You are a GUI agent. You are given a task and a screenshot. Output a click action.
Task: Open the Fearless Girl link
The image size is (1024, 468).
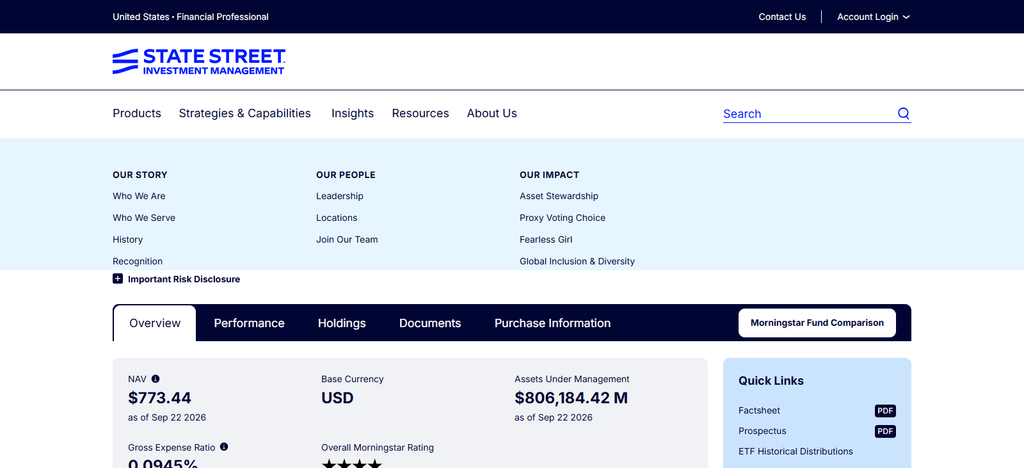(546, 240)
